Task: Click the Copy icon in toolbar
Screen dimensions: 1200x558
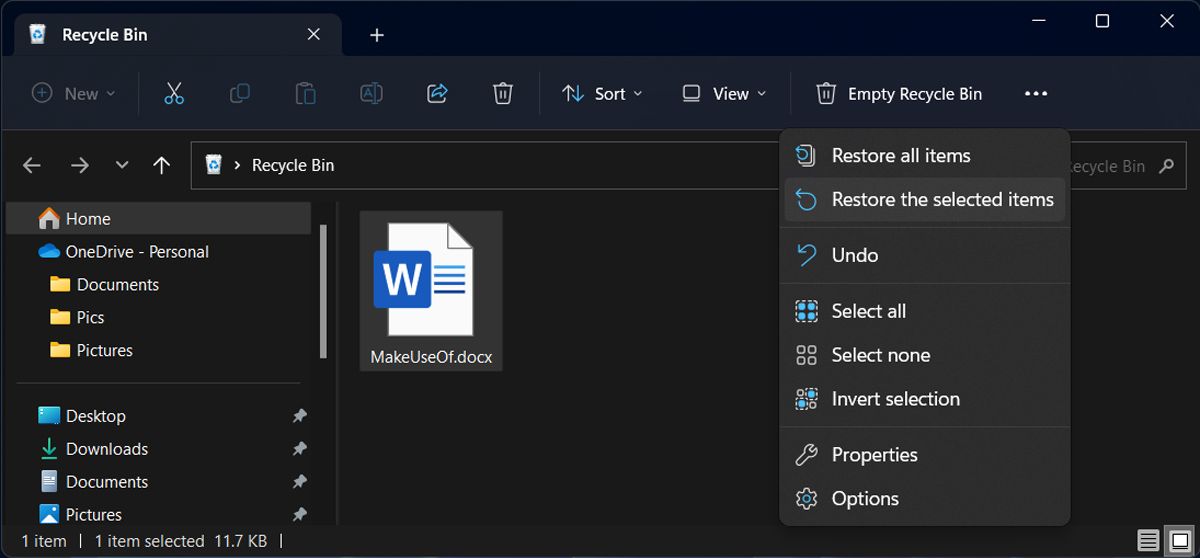Action: pos(240,93)
